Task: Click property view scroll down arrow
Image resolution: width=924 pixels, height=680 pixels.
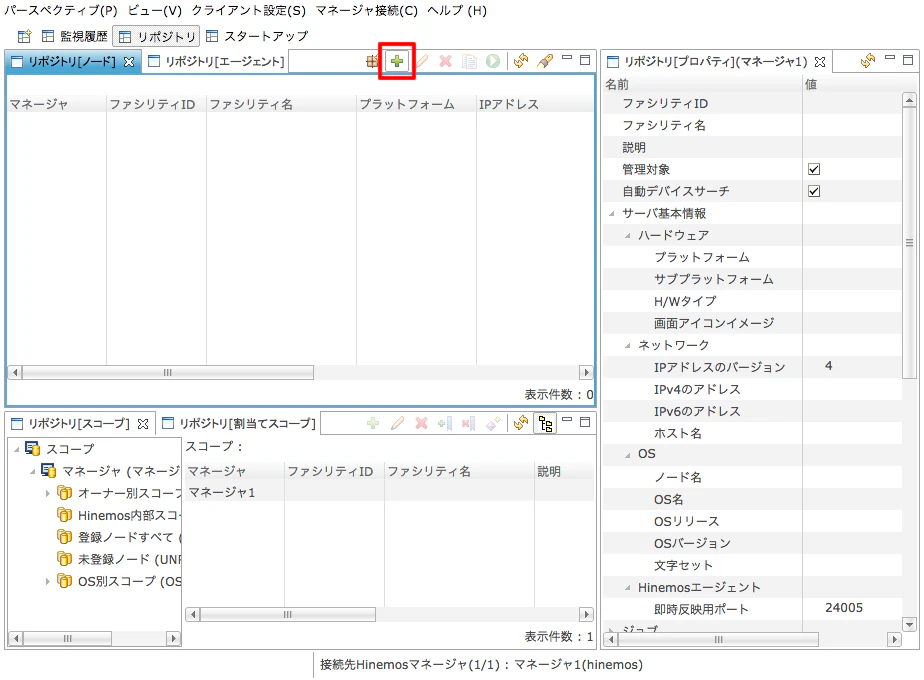Action: (909, 625)
